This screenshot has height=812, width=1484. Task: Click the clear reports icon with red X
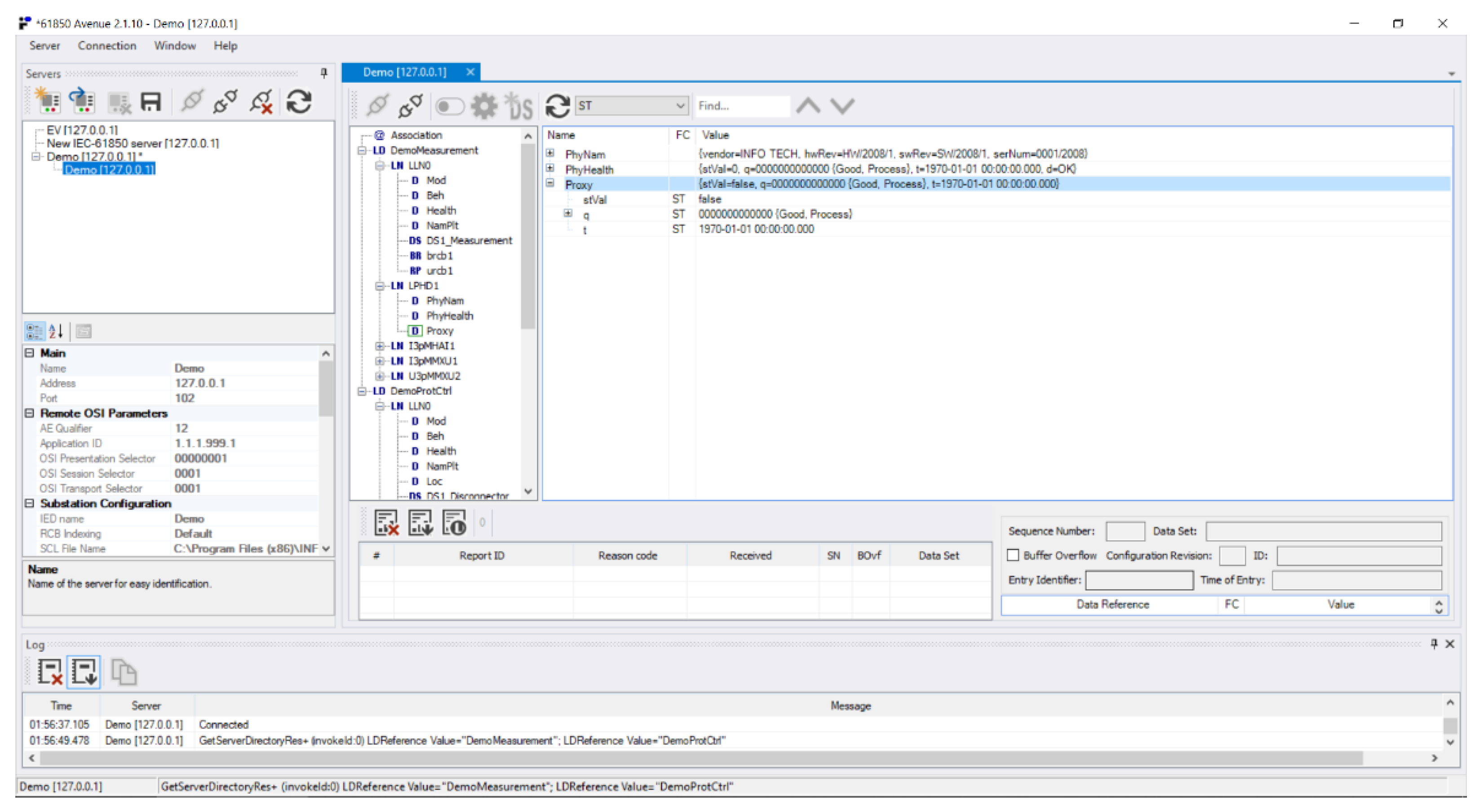click(x=386, y=523)
